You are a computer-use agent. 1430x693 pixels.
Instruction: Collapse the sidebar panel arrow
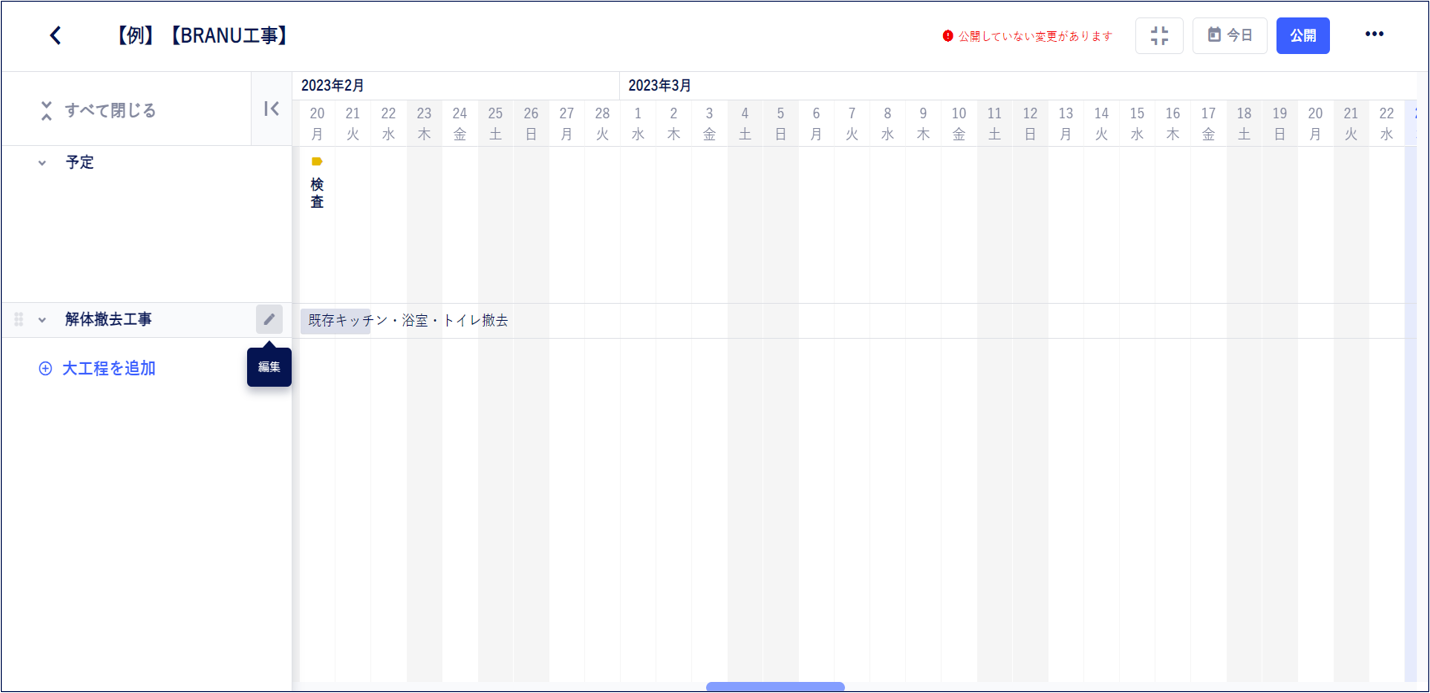(x=271, y=109)
